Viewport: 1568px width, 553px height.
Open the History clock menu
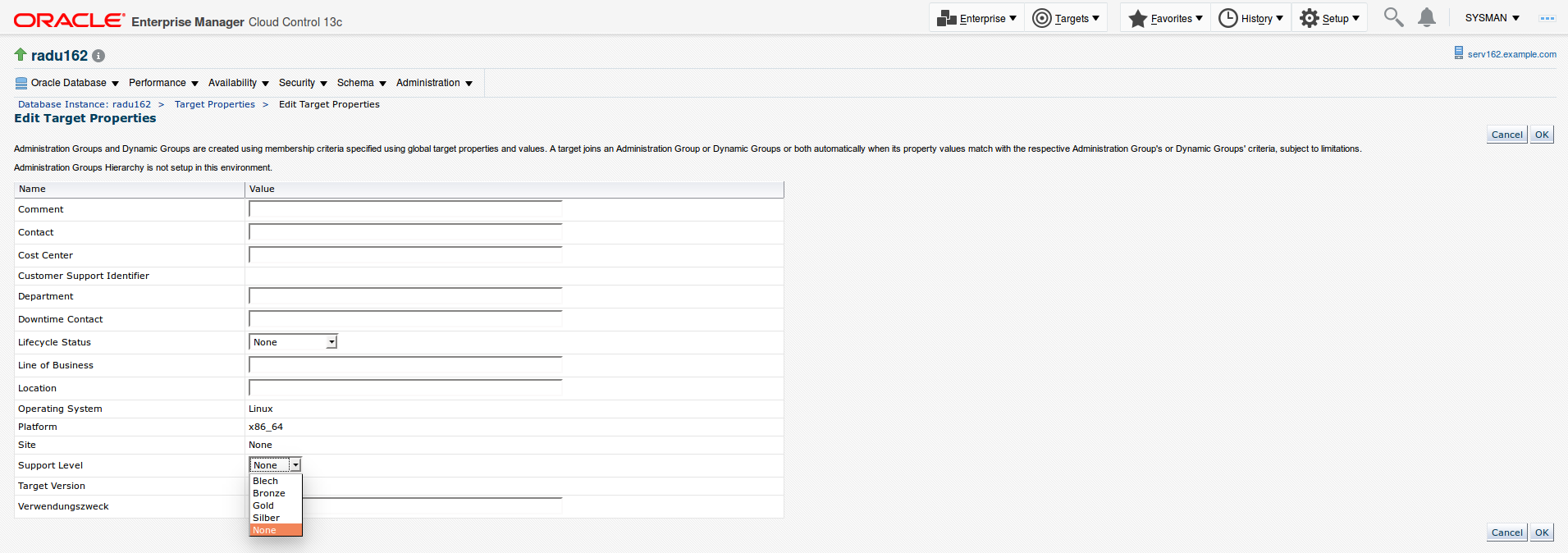[1250, 18]
